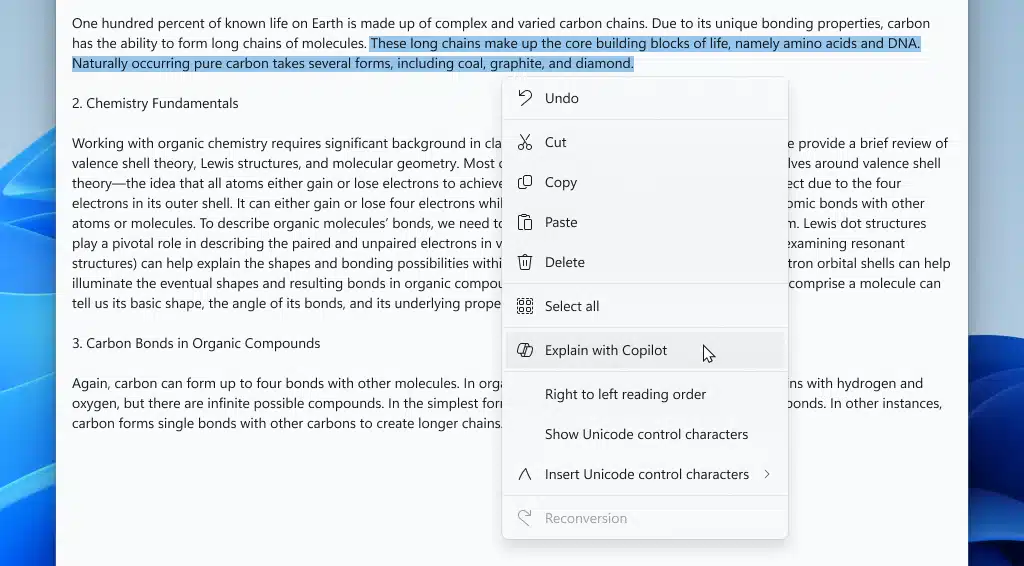This screenshot has height=566, width=1024.
Task: Click the Copilot logo icon
Action: pos(525,350)
